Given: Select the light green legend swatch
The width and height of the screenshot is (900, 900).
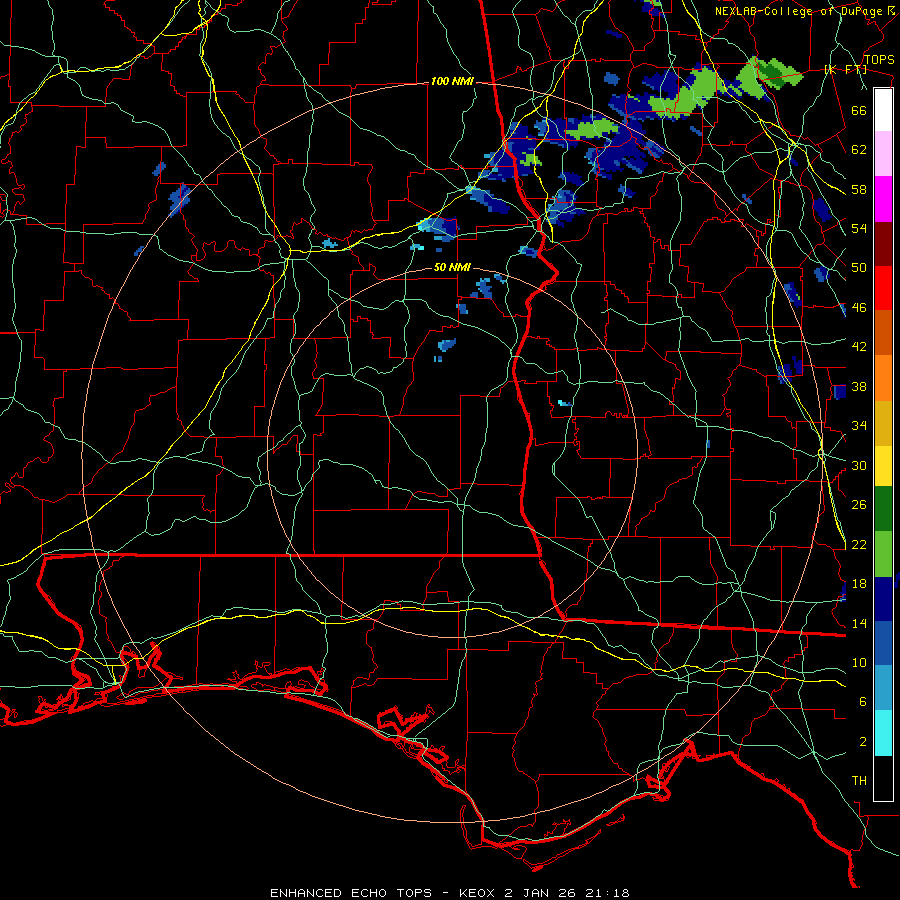Looking at the screenshot, I should tap(883, 554).
